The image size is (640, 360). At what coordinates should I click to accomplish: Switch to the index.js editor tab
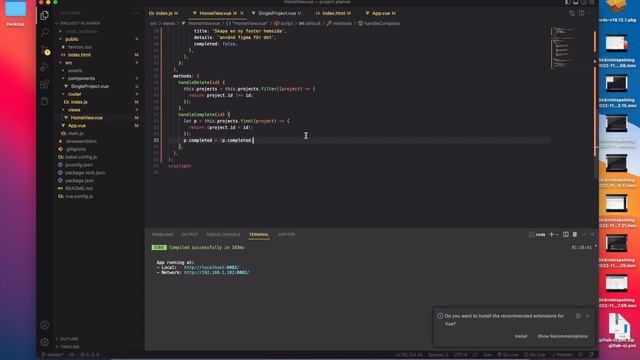(163, 13)
